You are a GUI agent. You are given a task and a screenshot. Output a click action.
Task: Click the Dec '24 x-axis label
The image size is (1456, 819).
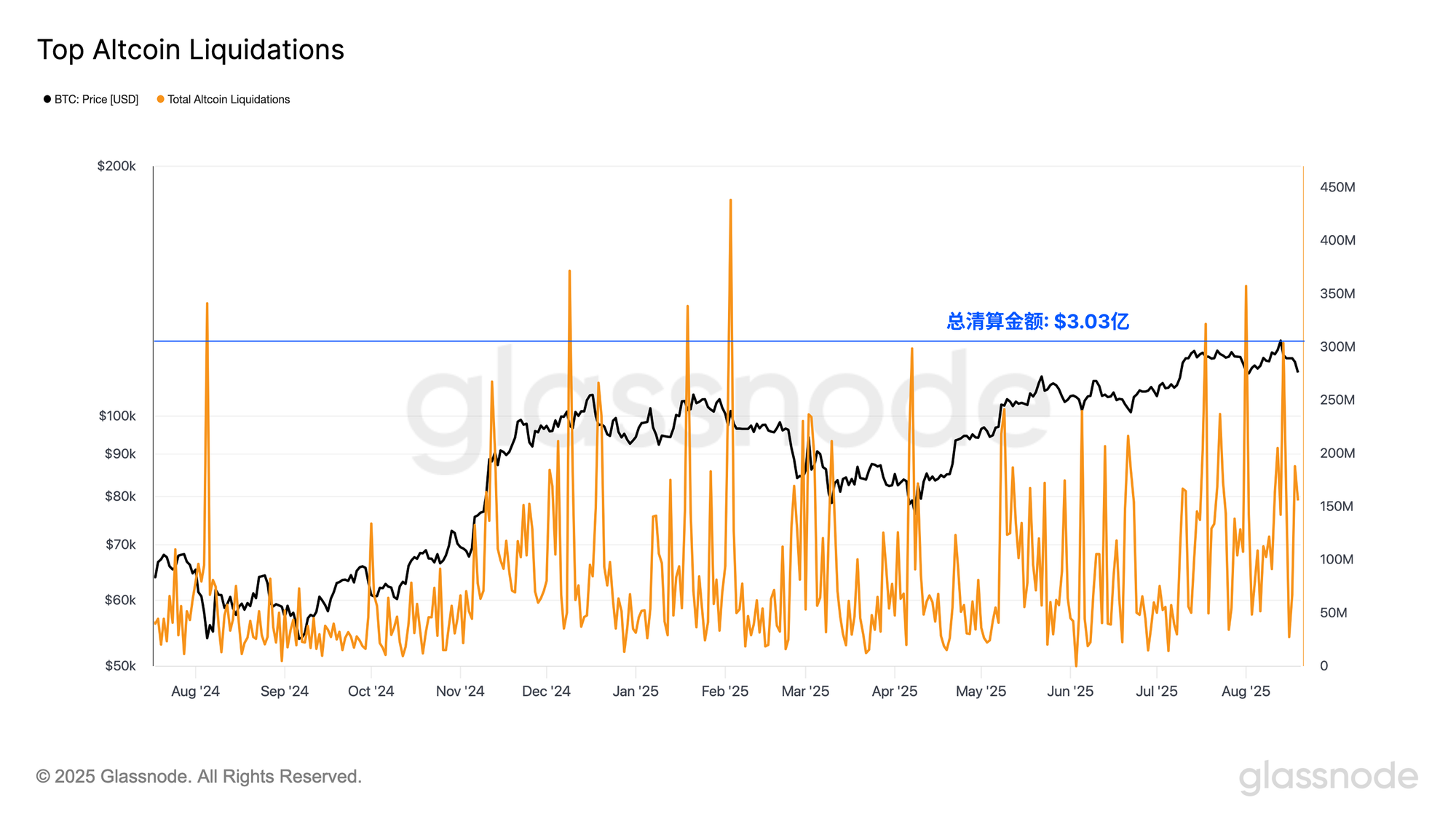point(546,692)
